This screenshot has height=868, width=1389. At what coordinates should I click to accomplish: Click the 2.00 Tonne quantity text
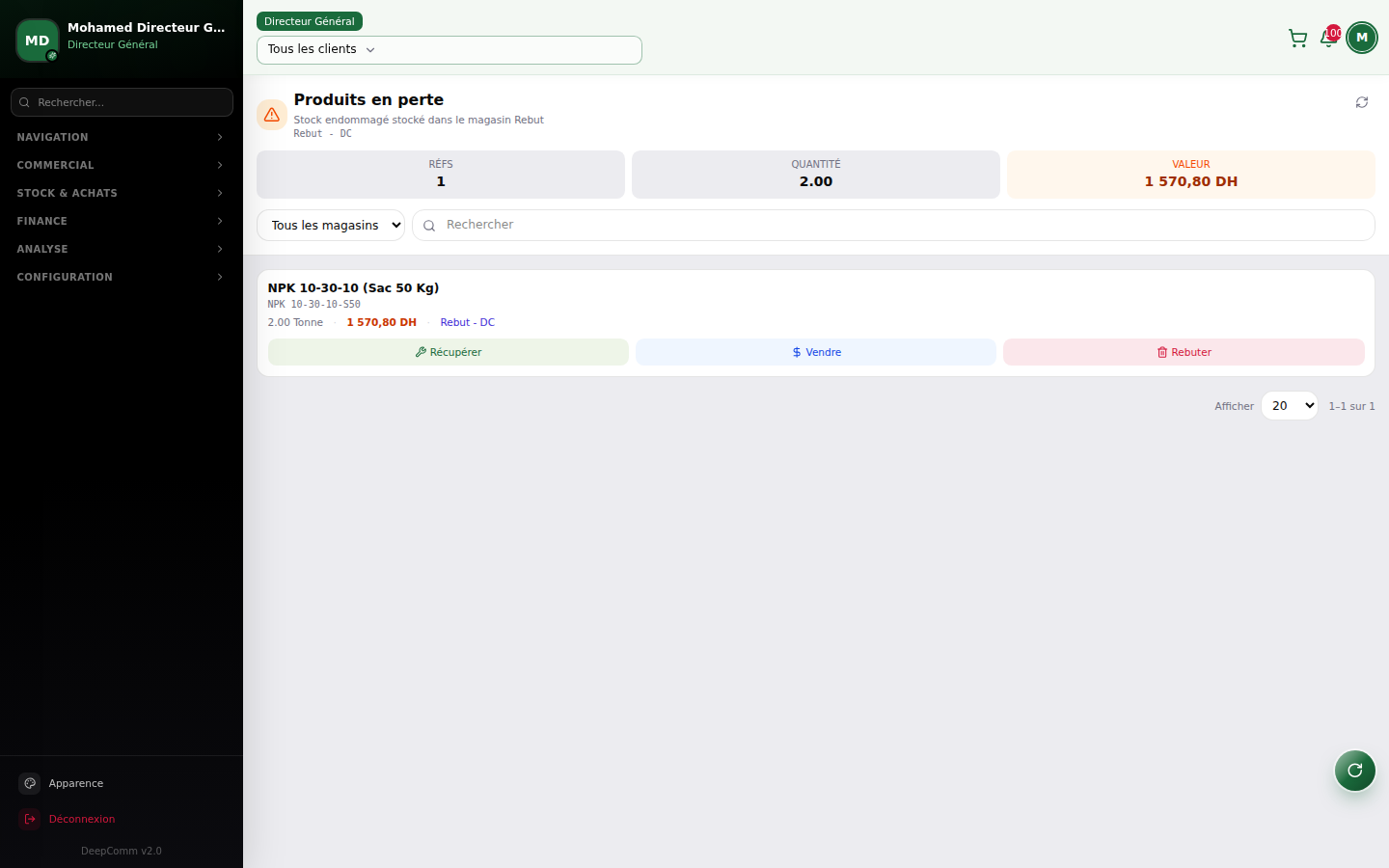coord(295,323)
